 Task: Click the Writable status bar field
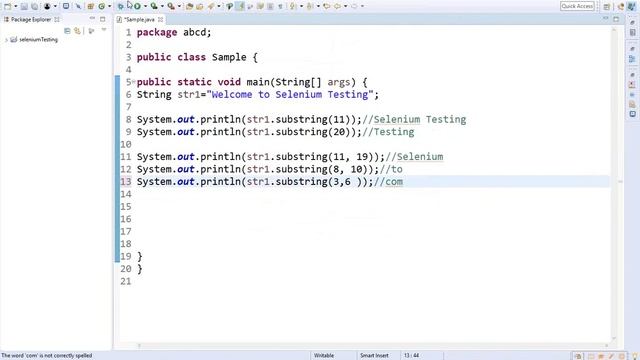tap(324, 356)
